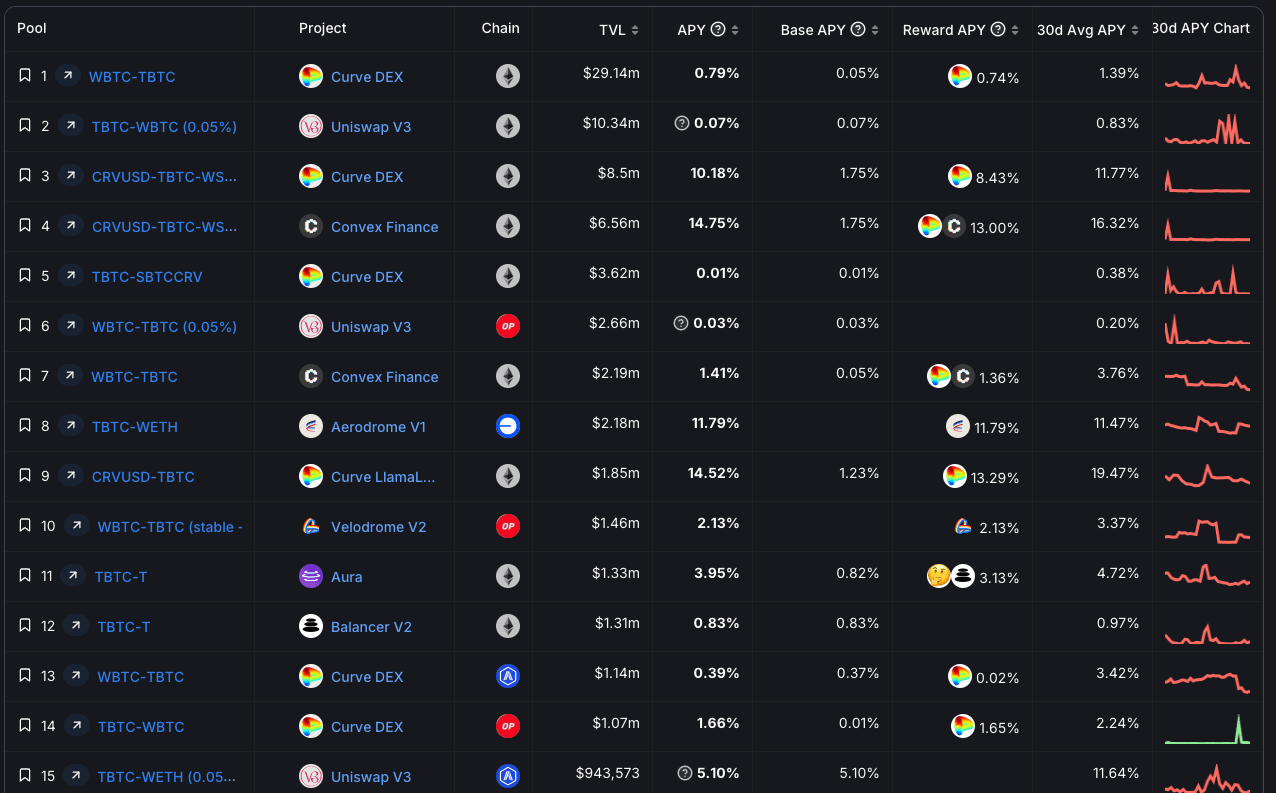Click the Velodrome V2 logo icon

[311, 526]
